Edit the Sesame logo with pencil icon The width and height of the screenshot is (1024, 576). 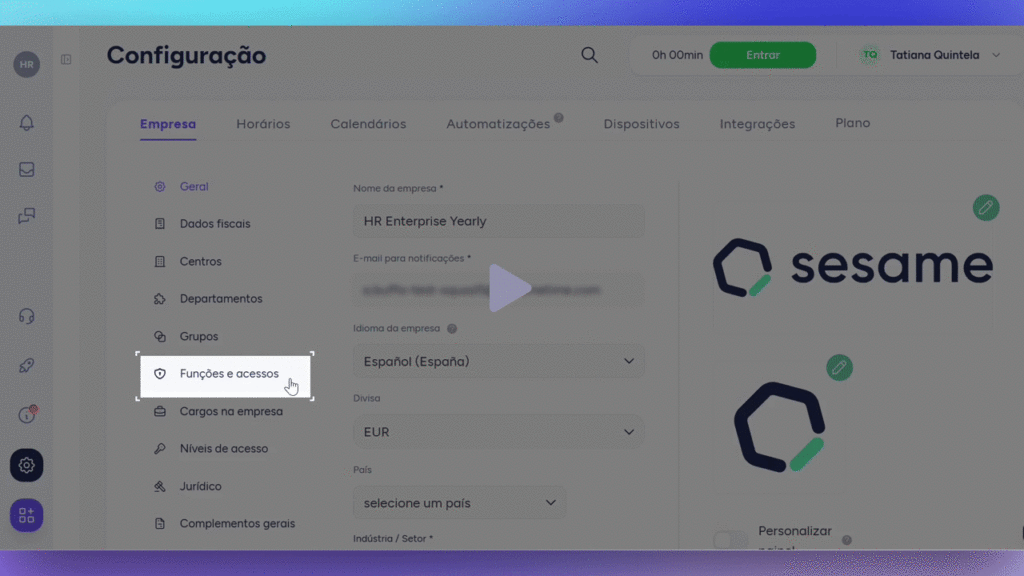click(986, 208)
